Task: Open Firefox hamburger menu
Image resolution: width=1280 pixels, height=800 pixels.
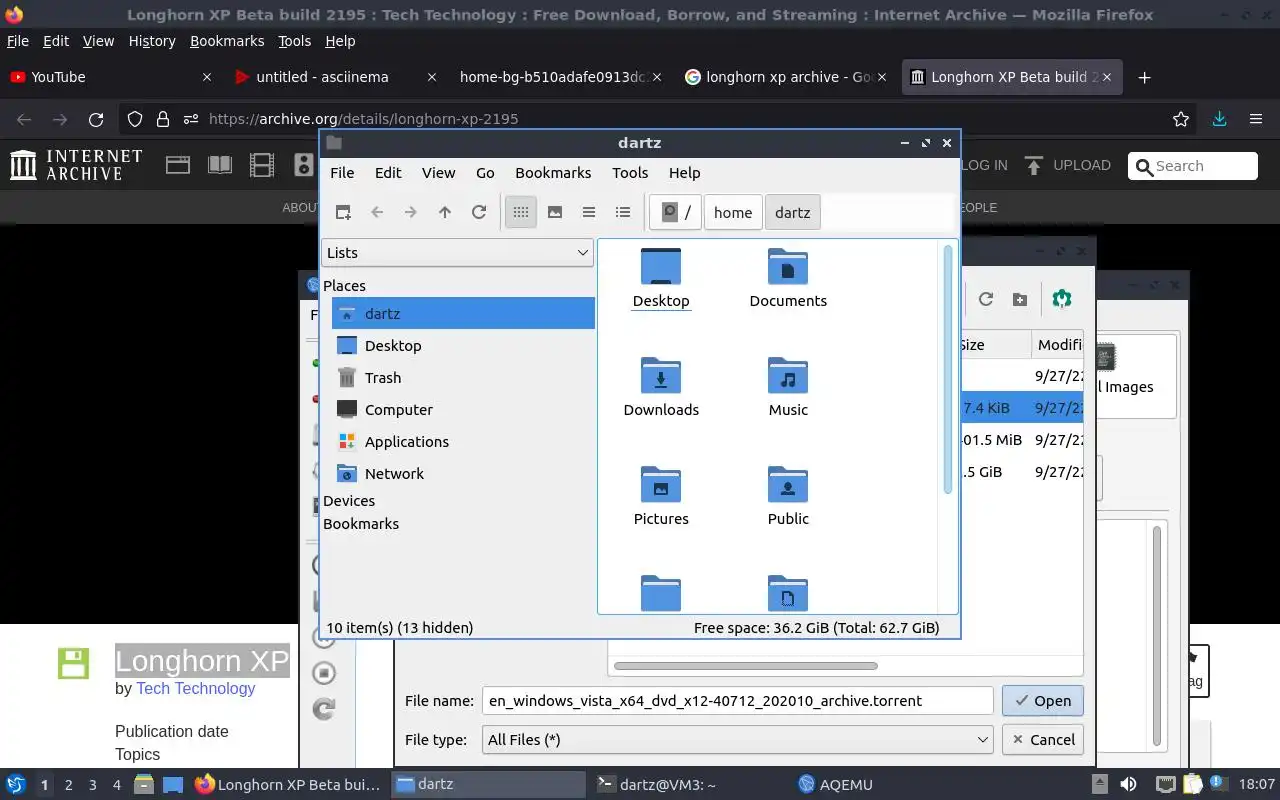Action: point(1256,119)
